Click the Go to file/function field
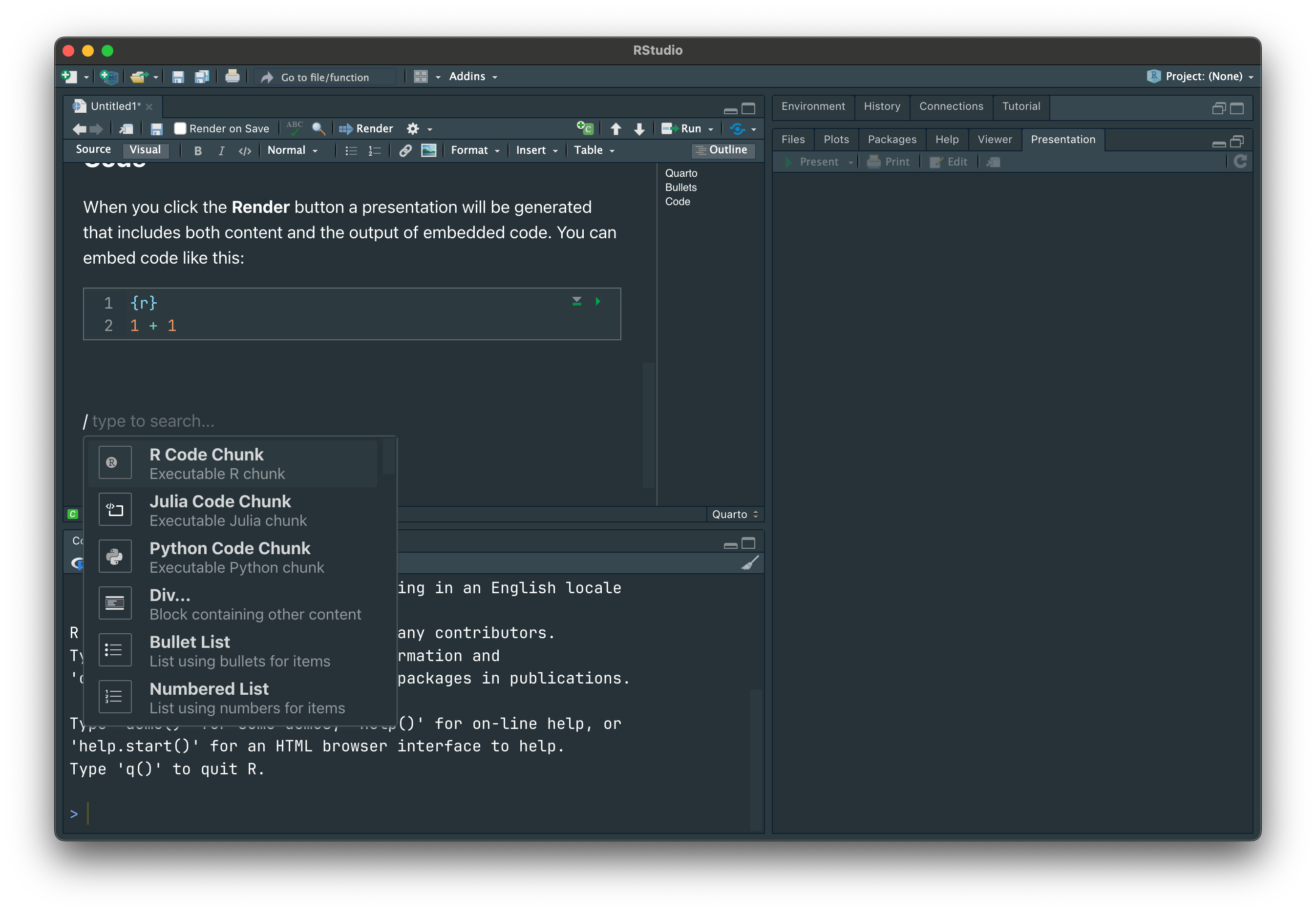Screen dimensions: 1316x913 click(x=325, y=77)
